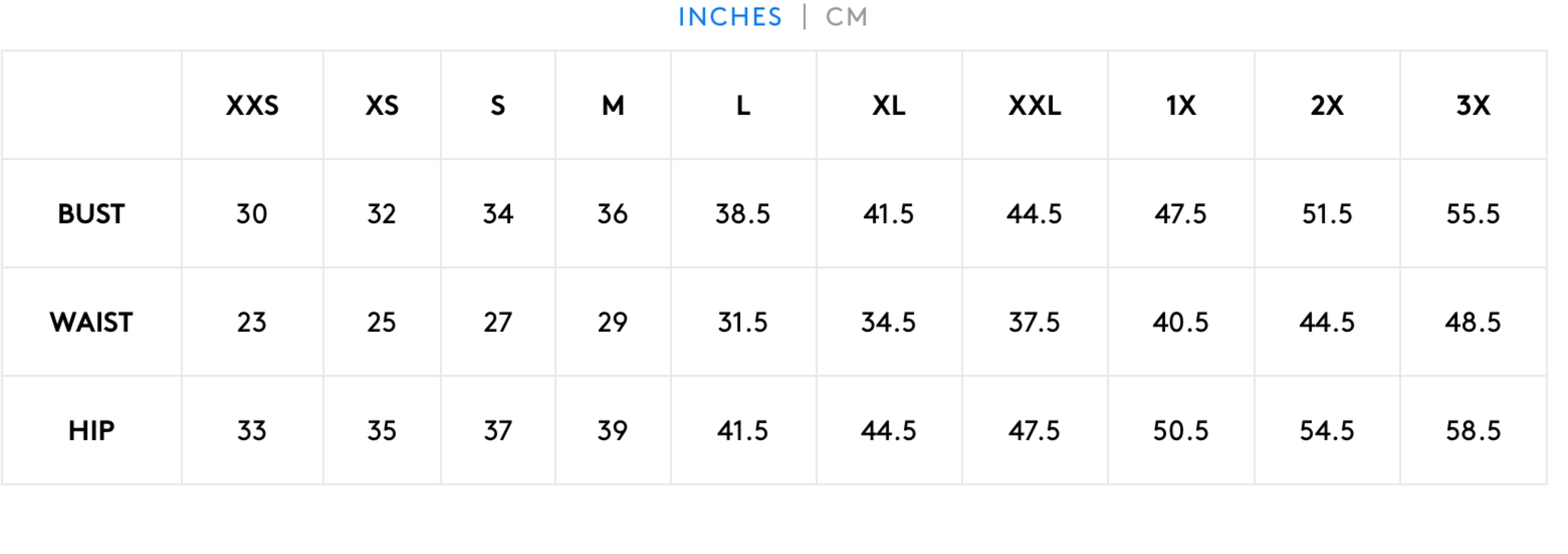Select waist value 29 for M
Screen dimensions: 1568x554
coord(612,323)
